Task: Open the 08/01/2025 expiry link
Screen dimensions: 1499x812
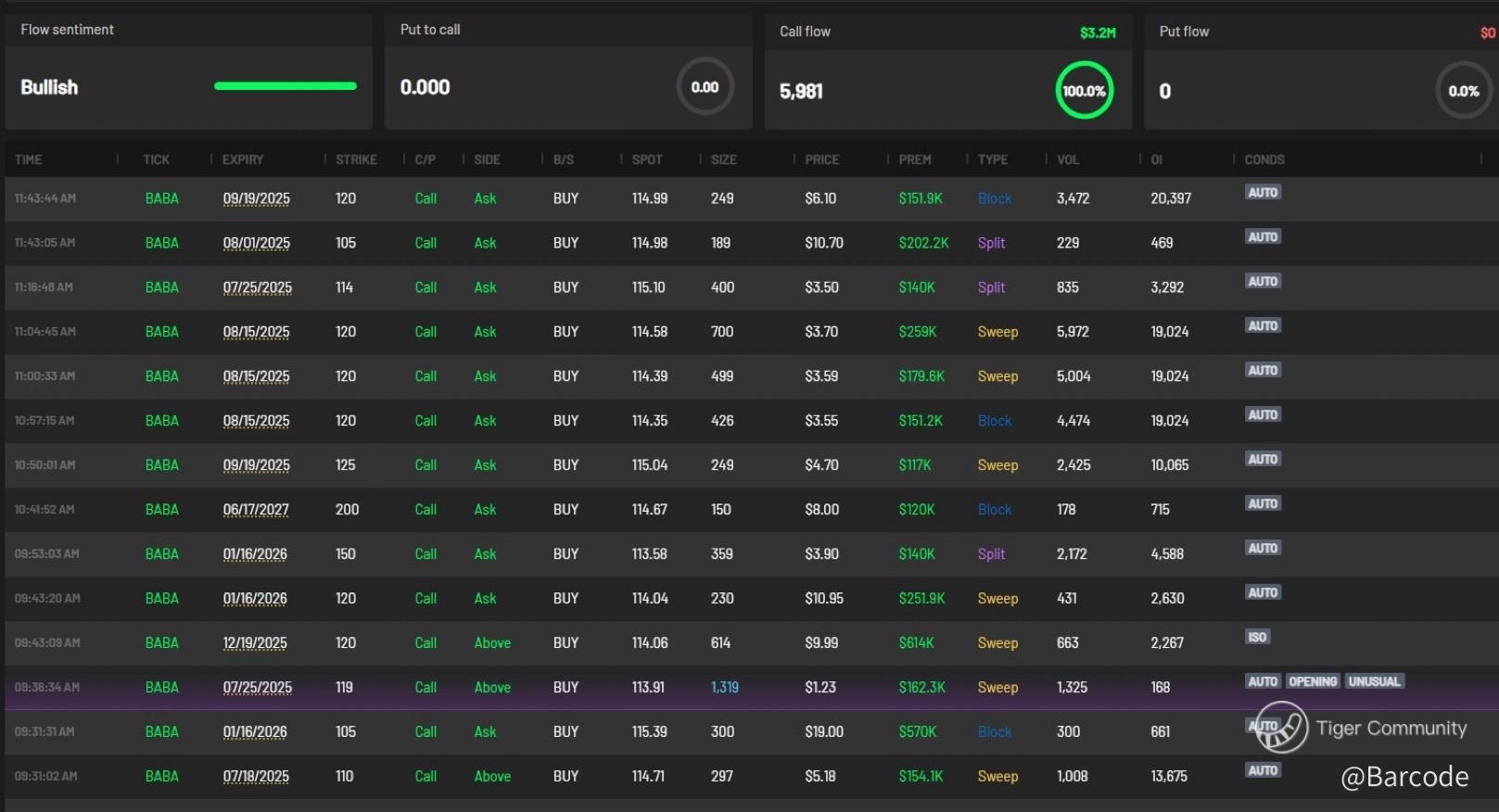Action: point(256,243)
